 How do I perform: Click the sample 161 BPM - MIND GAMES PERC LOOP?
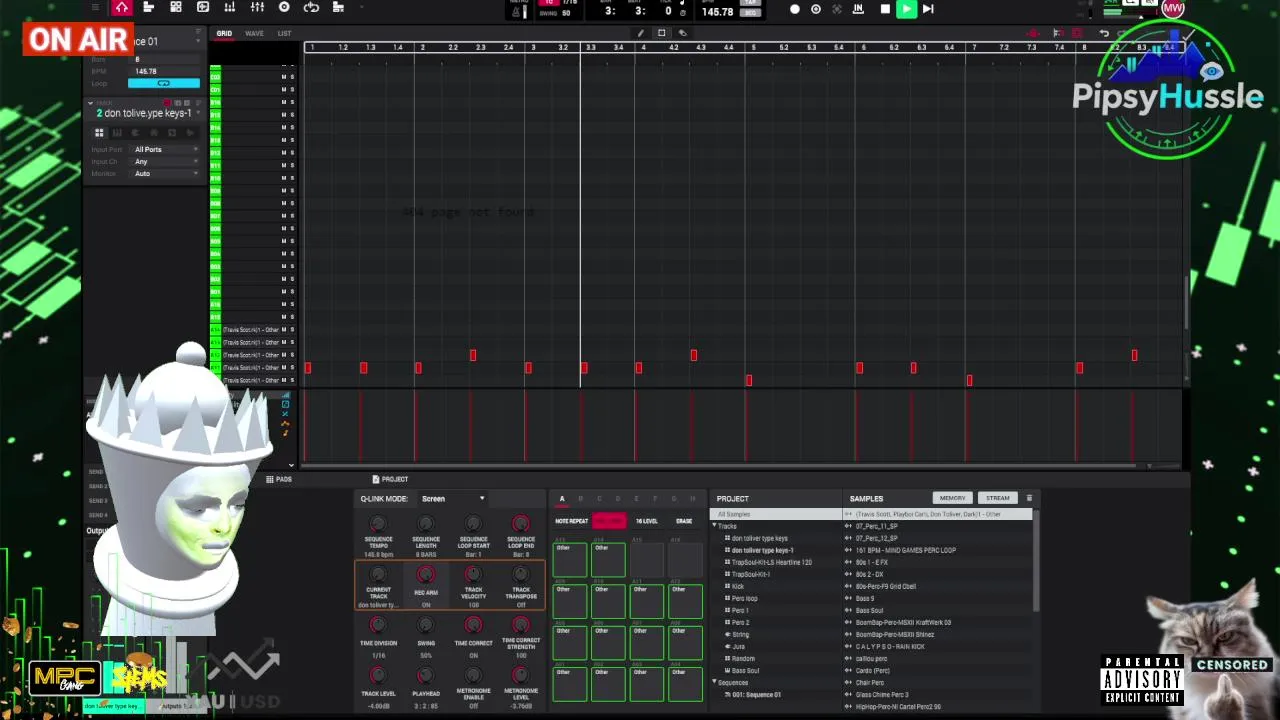pos(905,550)
